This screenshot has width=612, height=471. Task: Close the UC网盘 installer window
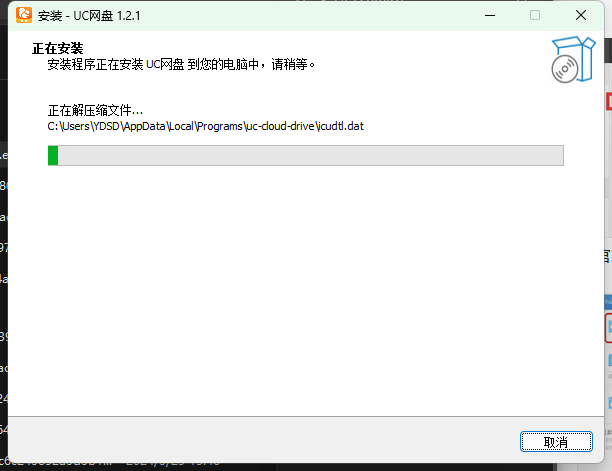[x=581, y=16]
